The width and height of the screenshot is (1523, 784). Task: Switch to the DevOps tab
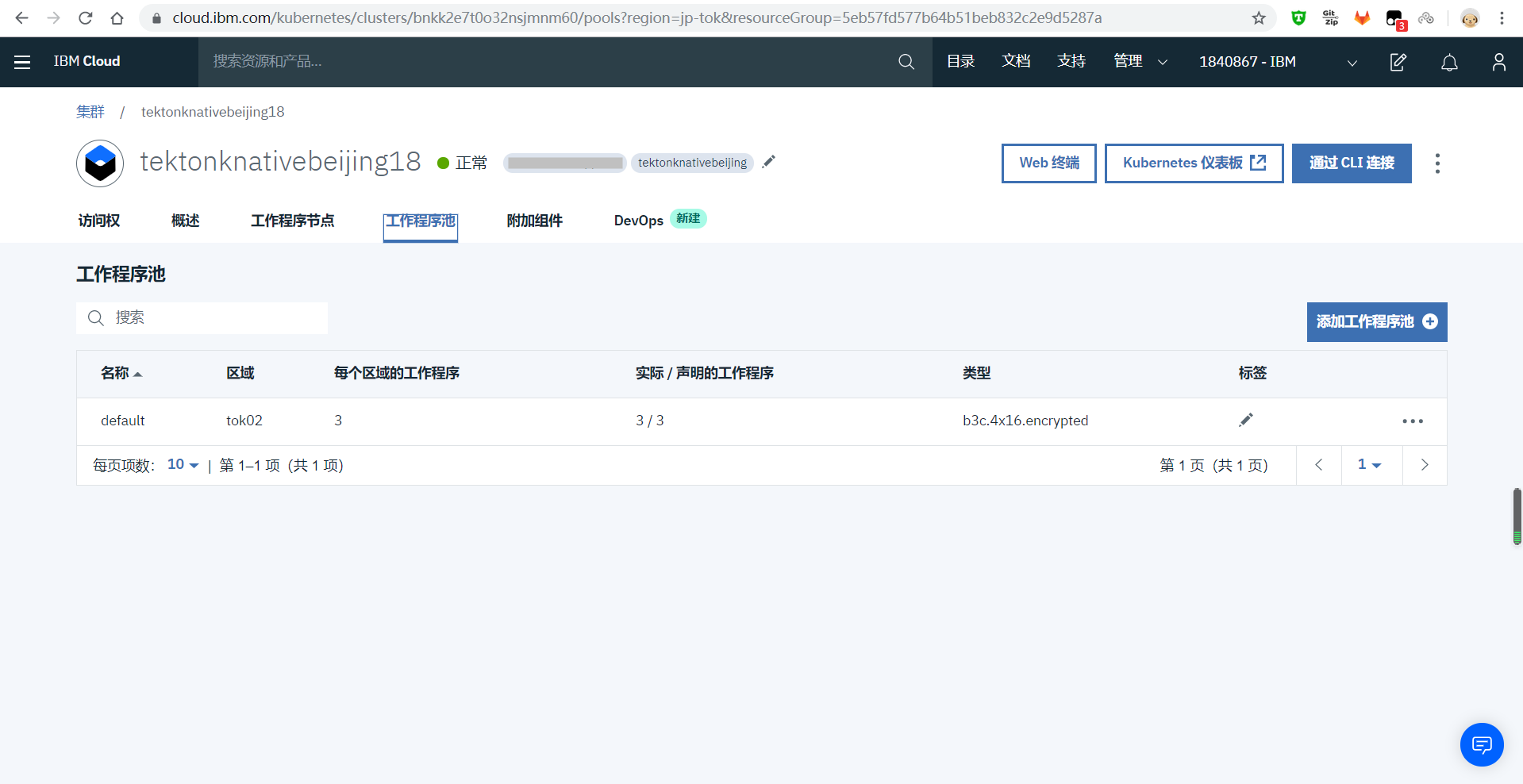(639, 221)
